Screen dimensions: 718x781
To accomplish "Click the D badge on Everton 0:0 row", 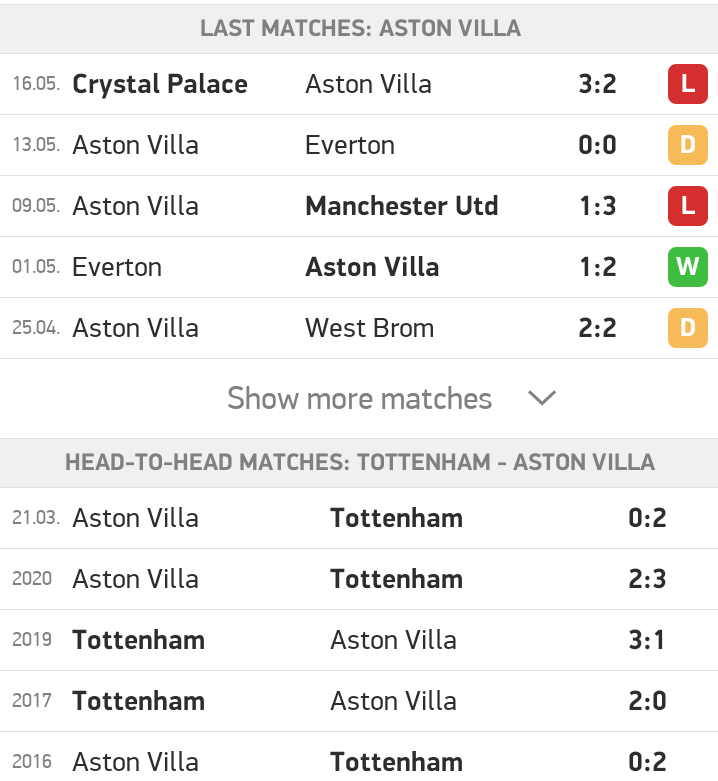I will [687, 145].
